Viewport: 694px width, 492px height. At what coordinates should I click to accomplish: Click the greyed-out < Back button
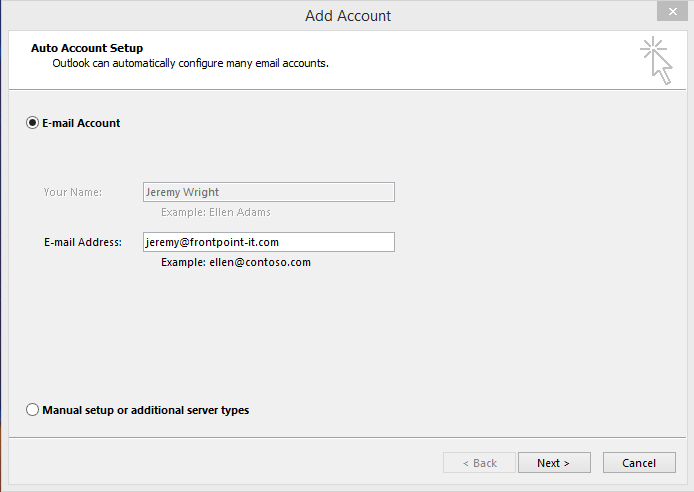coord(479,463)
